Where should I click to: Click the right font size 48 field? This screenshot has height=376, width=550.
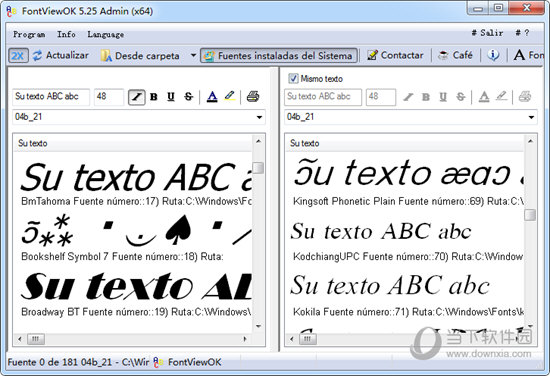pos(381,97)
